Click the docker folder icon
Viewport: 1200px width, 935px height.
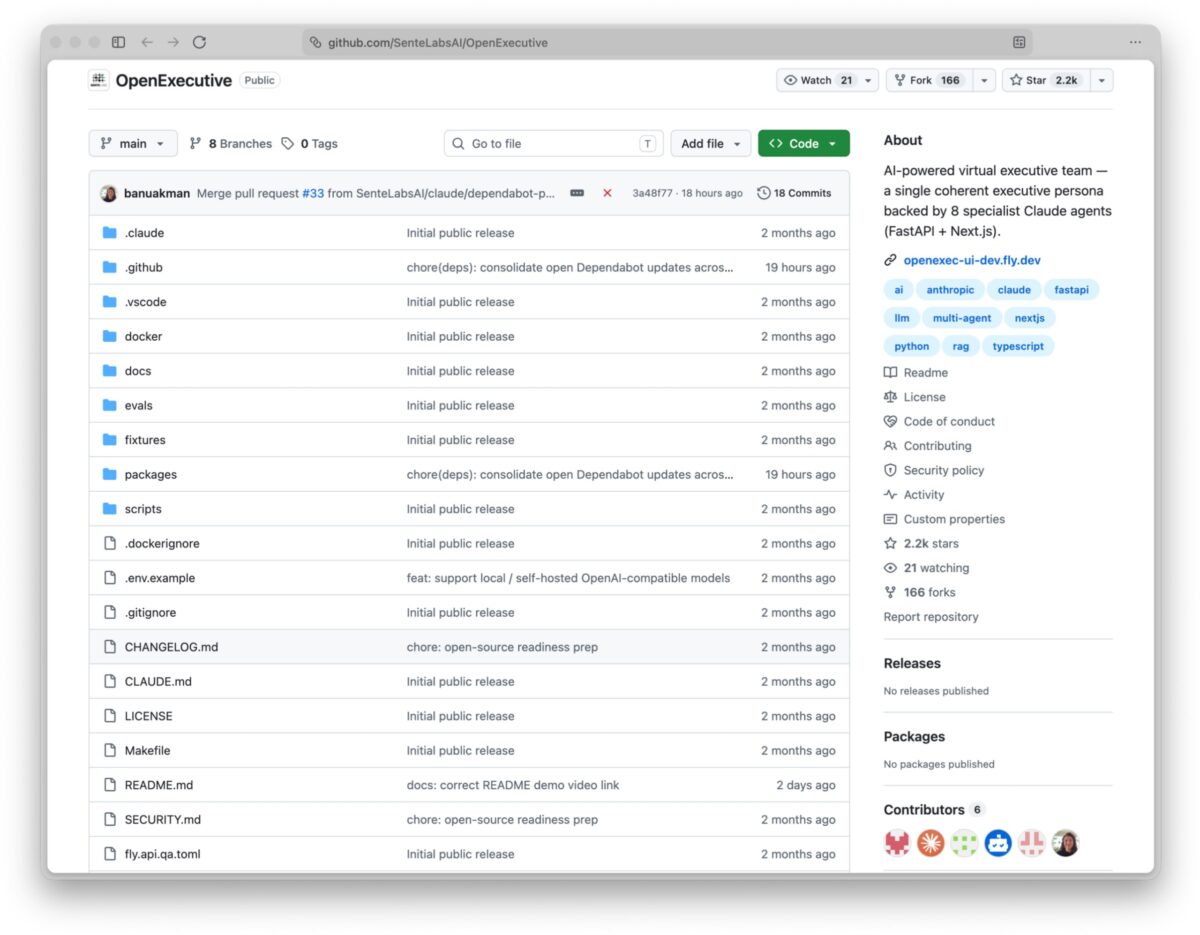tap(109, 336)
